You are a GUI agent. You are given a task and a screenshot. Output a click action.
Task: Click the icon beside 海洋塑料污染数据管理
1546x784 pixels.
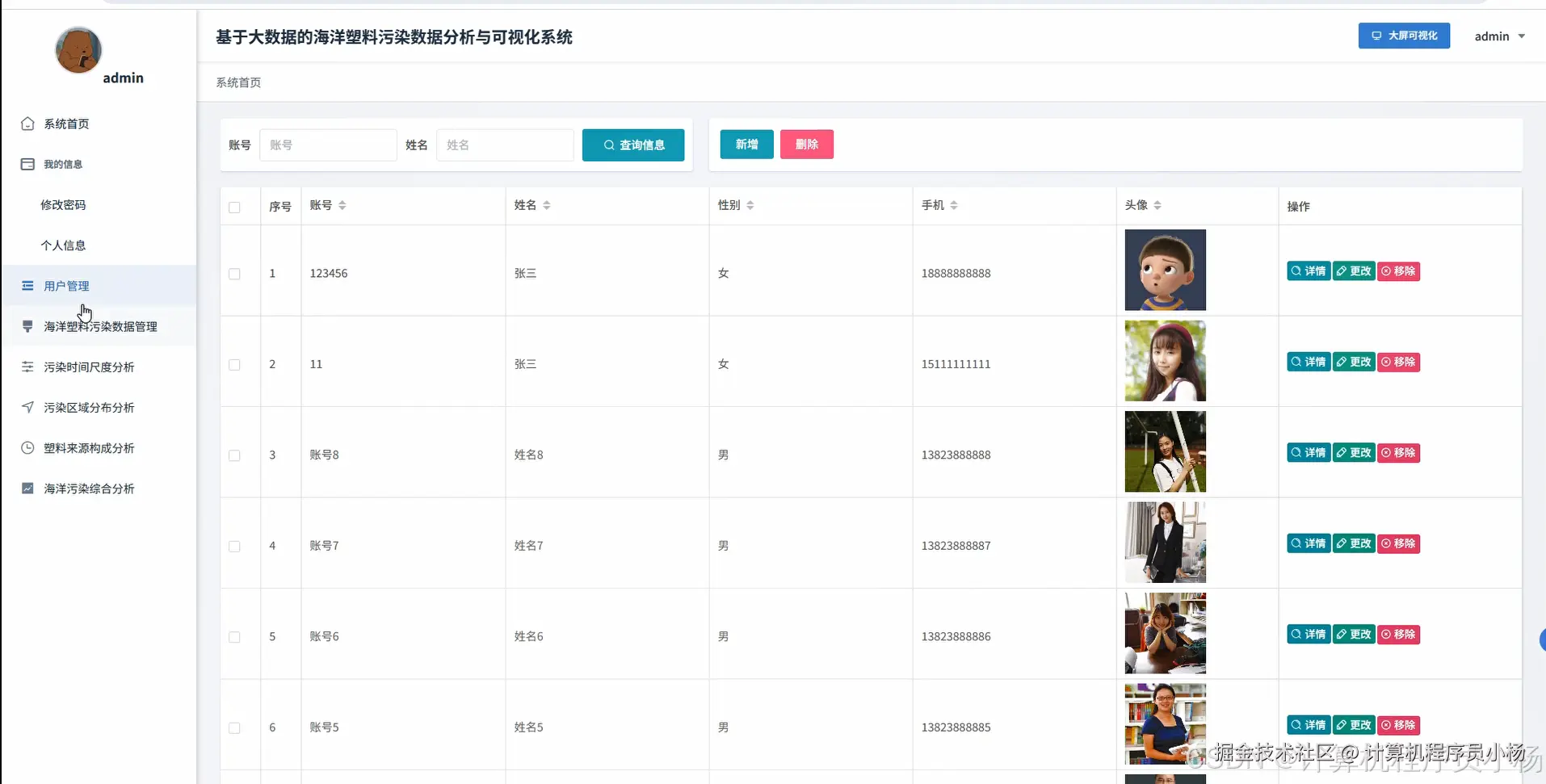27,326
